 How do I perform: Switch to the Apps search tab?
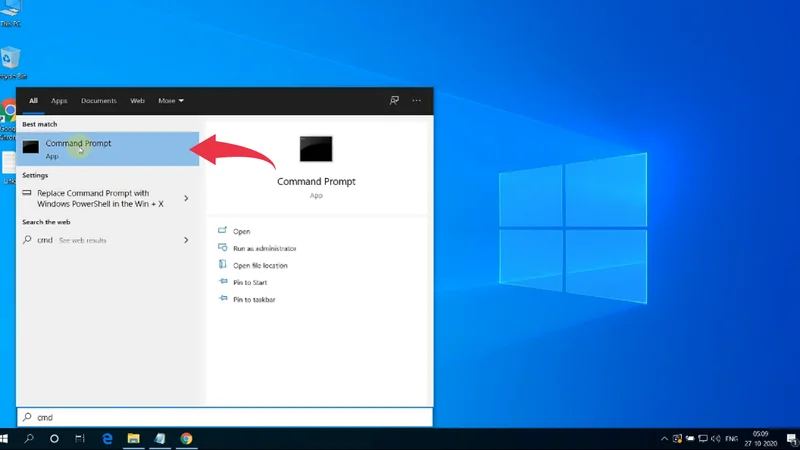point(59,101)
